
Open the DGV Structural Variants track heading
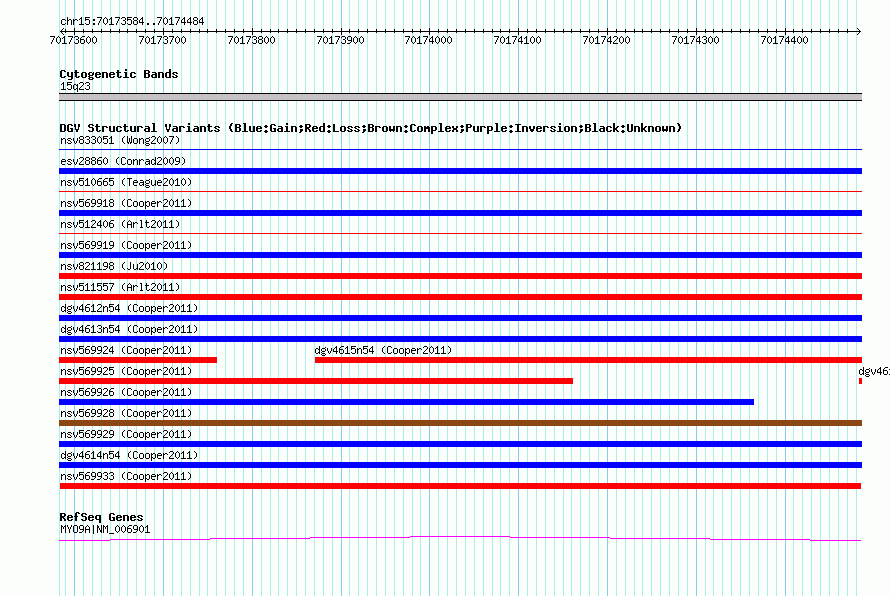click(x=370, y=128)
